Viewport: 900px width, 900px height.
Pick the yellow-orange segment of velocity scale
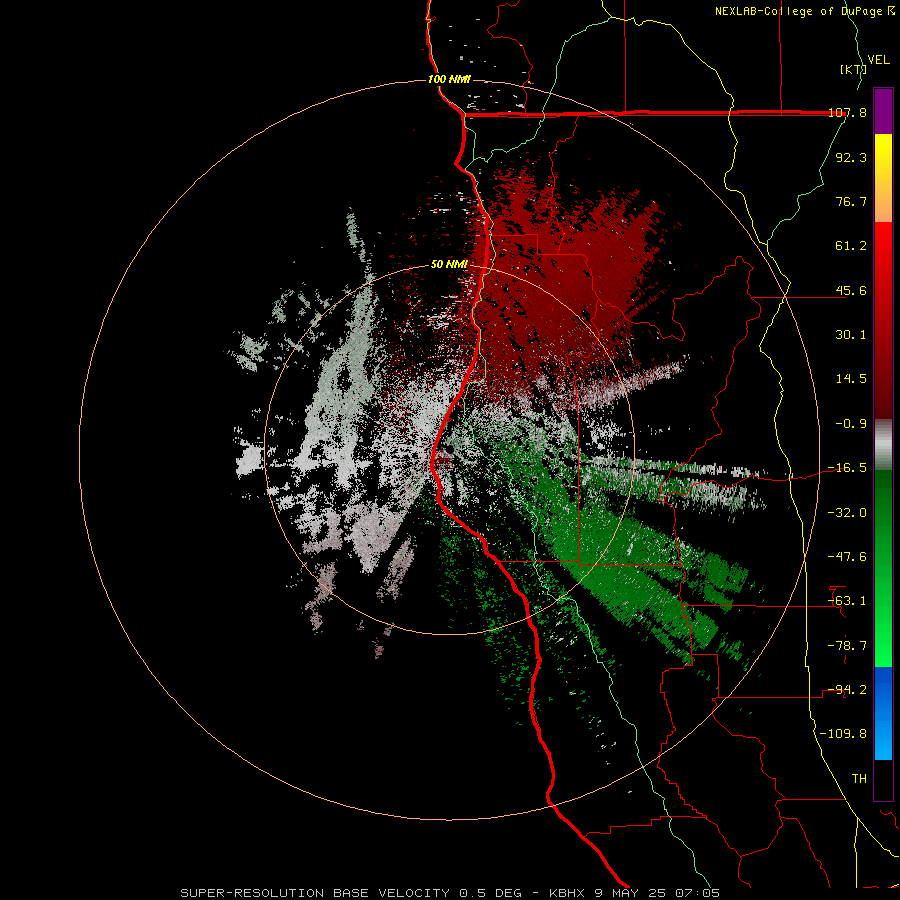[883, 178]
